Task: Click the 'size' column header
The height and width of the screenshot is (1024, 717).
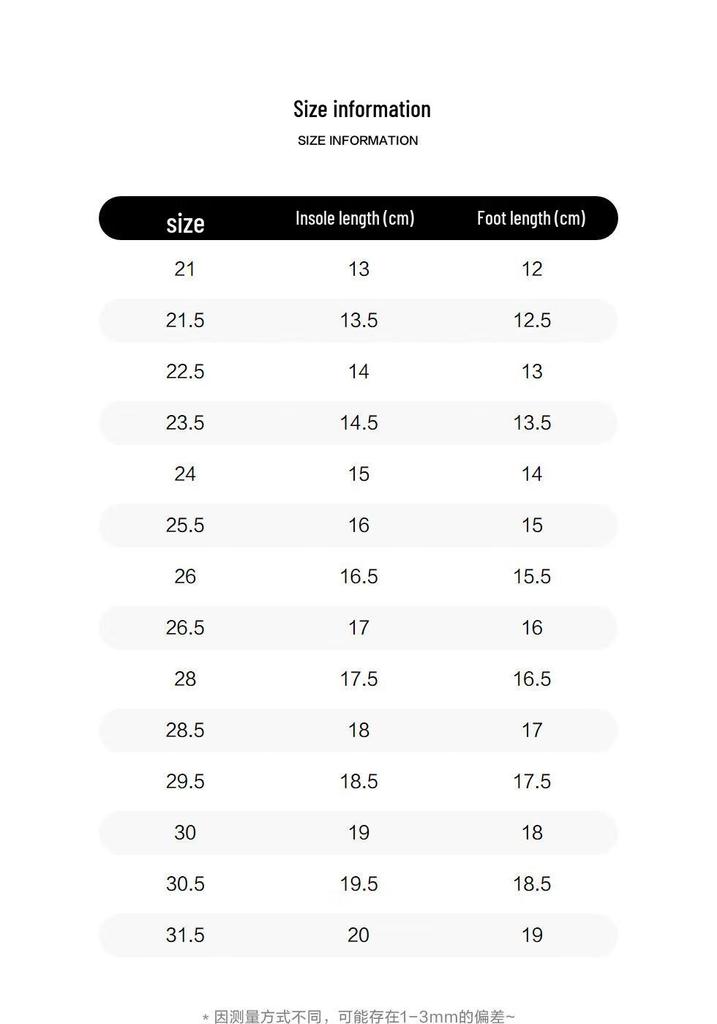Action: click(185, 223)
